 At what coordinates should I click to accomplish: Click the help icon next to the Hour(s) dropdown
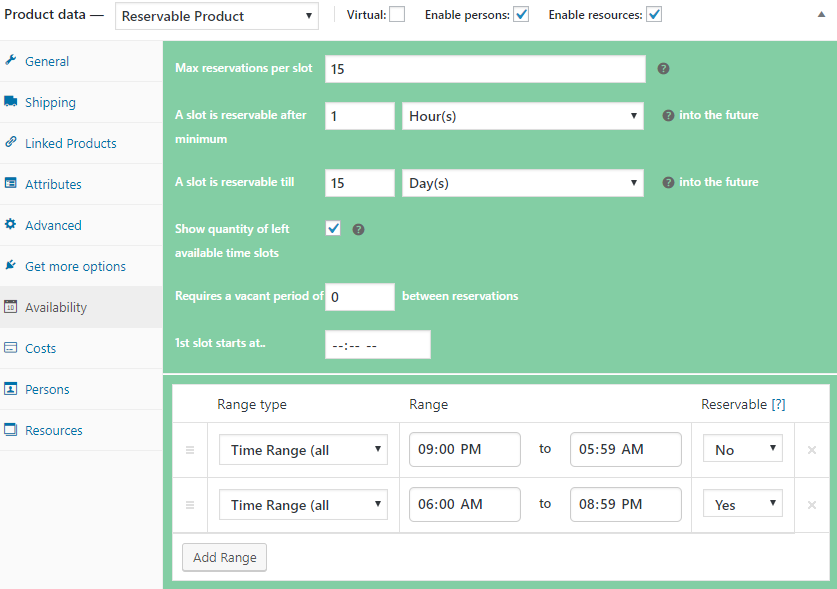pos(668,115)
